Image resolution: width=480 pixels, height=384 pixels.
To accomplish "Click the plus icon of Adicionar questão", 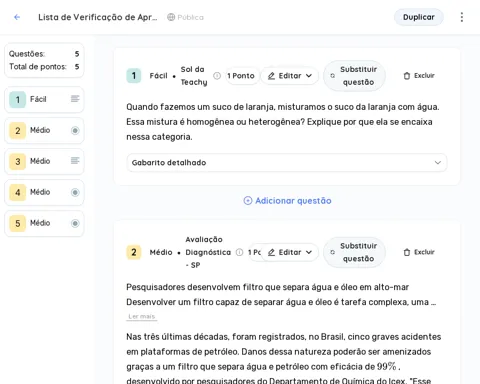I will 248,201.
